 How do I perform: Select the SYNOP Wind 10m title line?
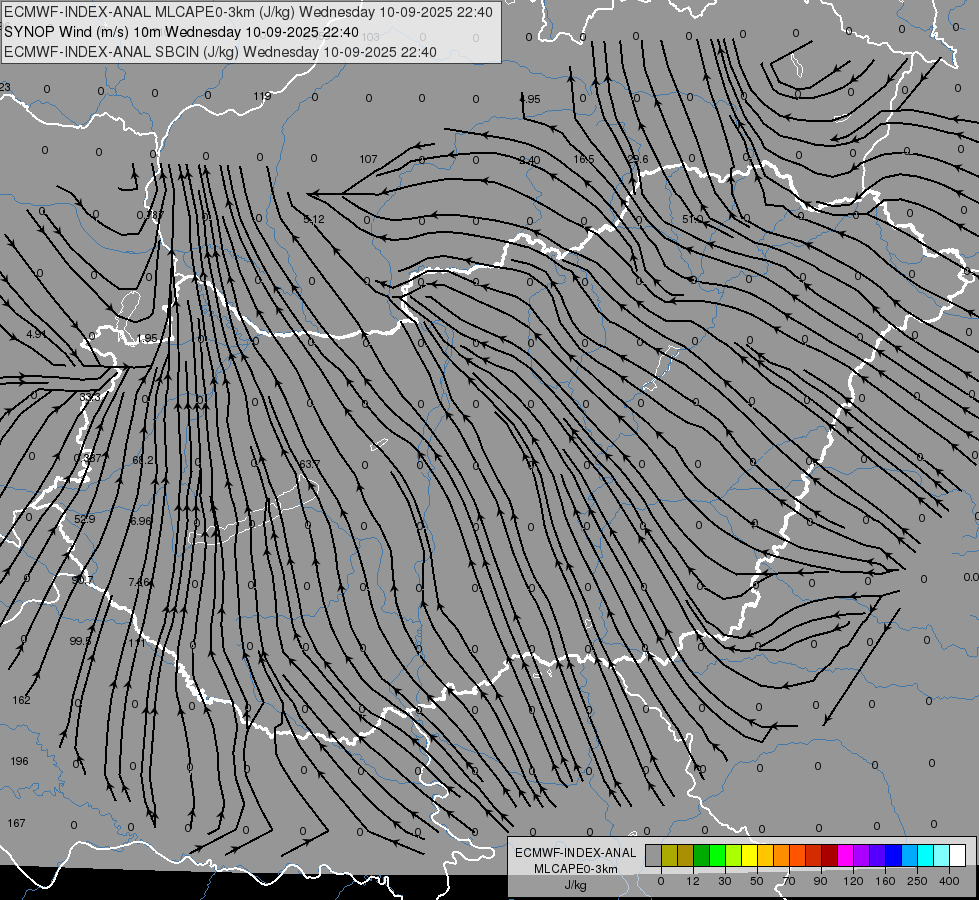pyautogui.click(x=181, y=32)
